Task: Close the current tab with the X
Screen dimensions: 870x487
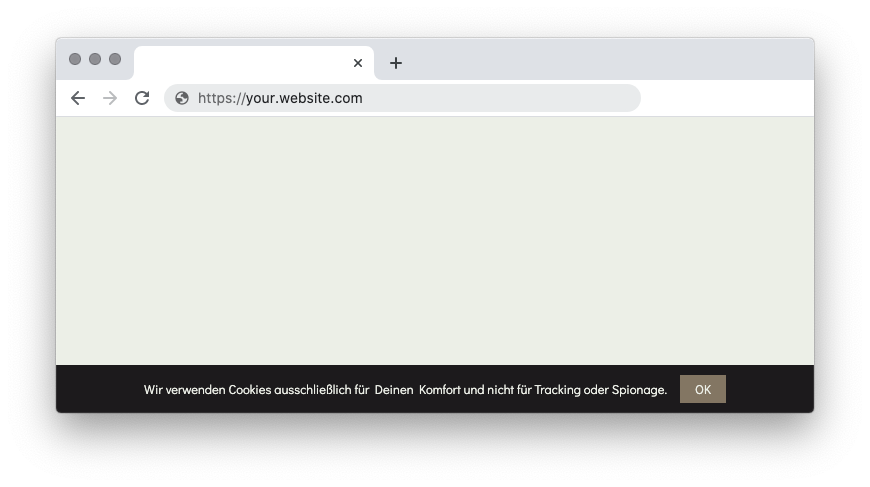Action: click(x=358, y=63)
